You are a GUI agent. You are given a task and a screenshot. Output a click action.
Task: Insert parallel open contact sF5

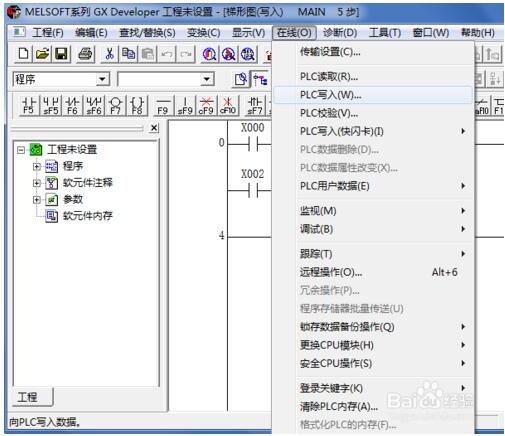(x=50, y=105)
